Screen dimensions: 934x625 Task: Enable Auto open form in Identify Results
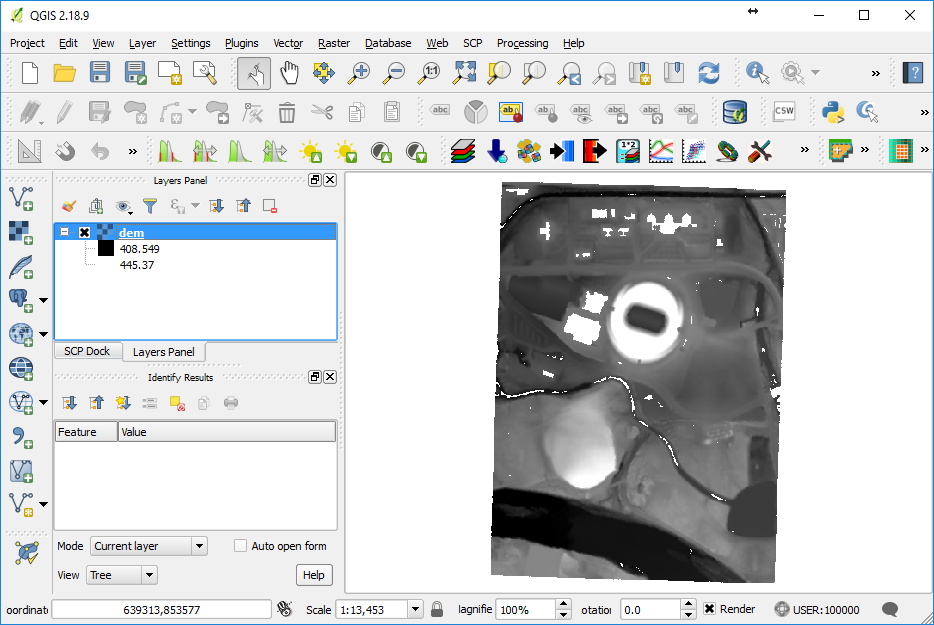[239, 545]
